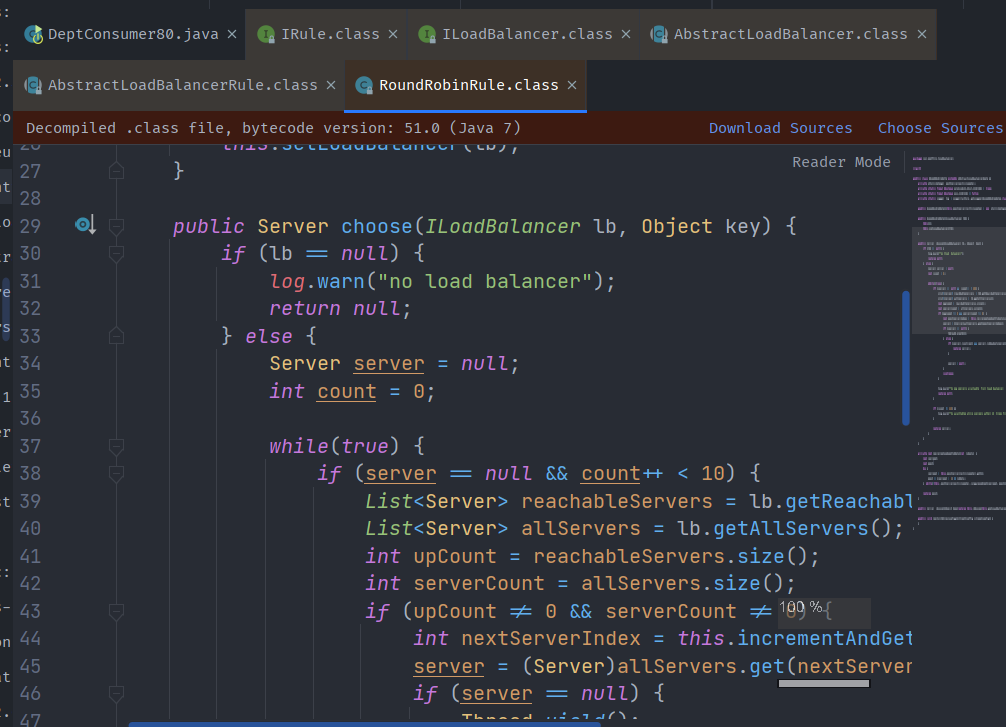Image resolution: width=1006 pixels, height=727 pixels.
Task: Click the Download Sources link
Action: coord(780,128)
